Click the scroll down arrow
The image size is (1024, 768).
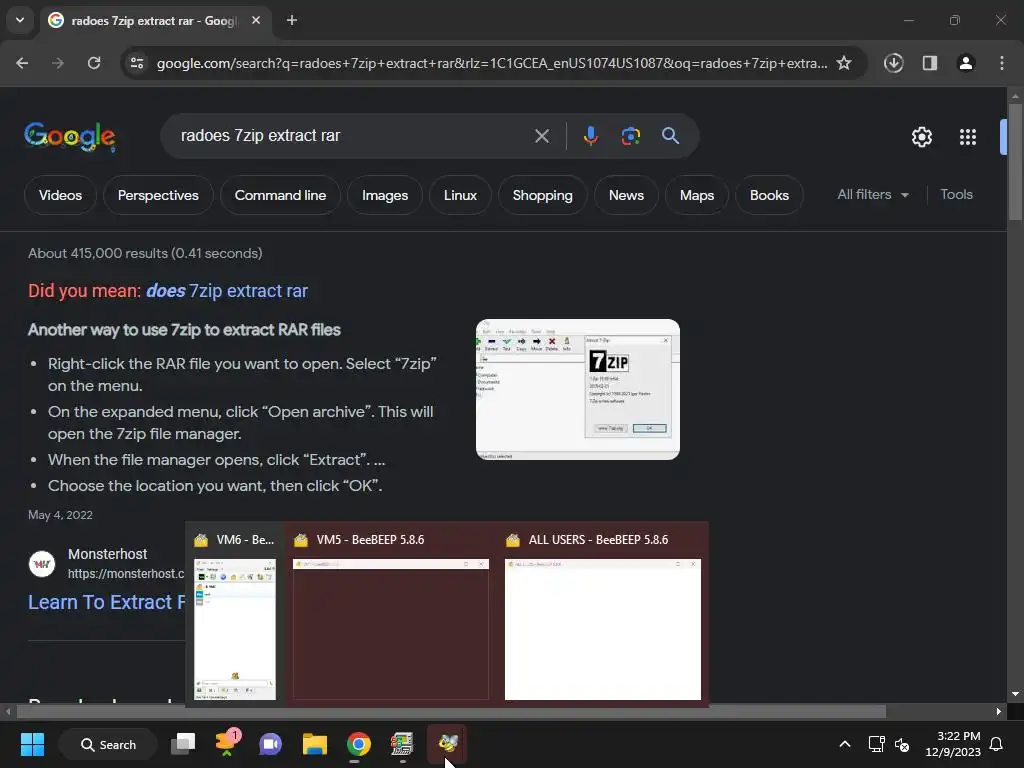pos(1015,694)
